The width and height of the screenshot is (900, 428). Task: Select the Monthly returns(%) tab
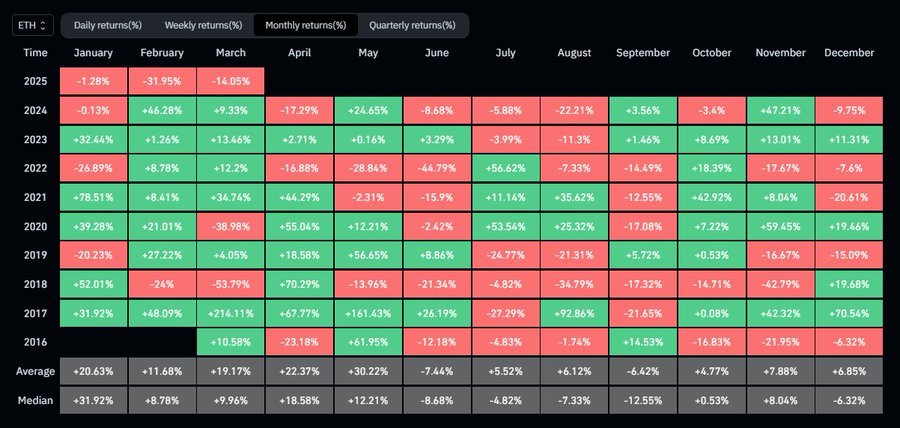[x=305, y=24]
